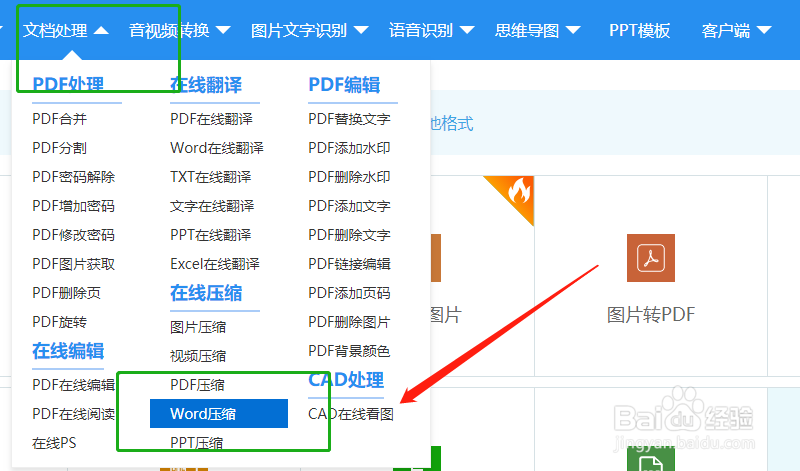800x471 pixels.
Task: Open 在线PS editor link
Action: (54, 443)
